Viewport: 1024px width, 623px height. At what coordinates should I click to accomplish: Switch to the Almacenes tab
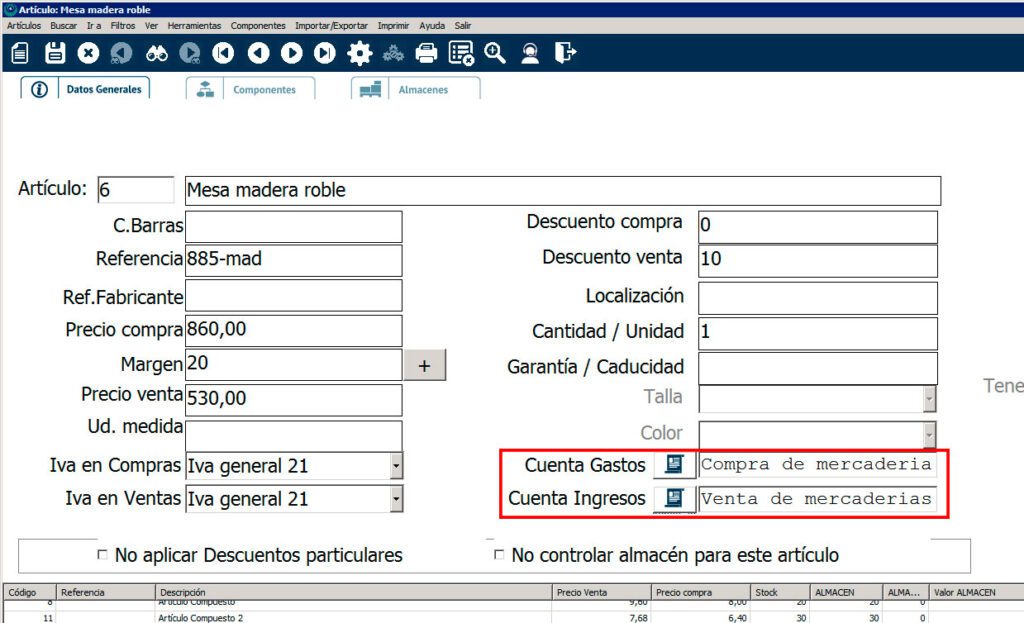click(415, 90)
